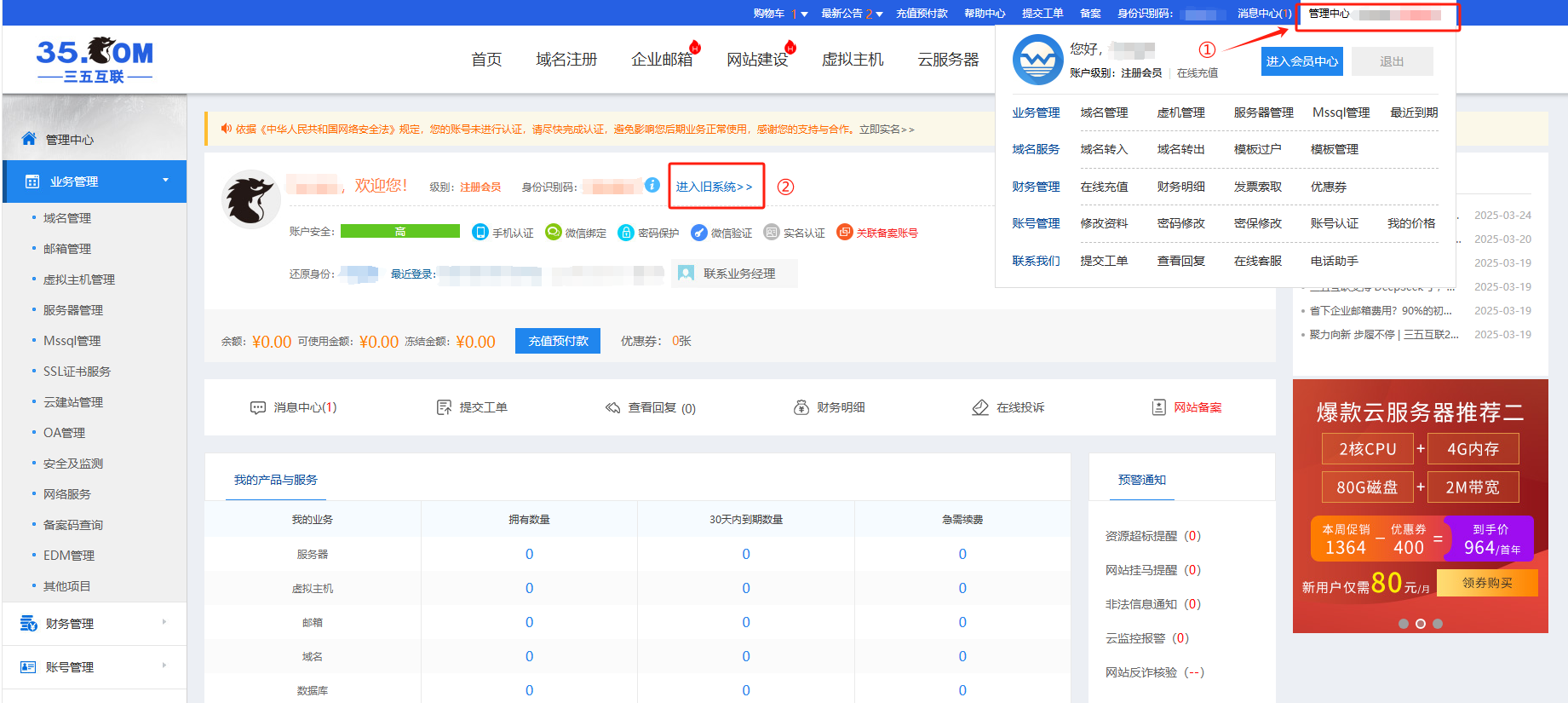The height and width of the screenshot is (703, 1568).
Task: Select the middle banner carousel dot
Action: click(x=1421, y=624)
